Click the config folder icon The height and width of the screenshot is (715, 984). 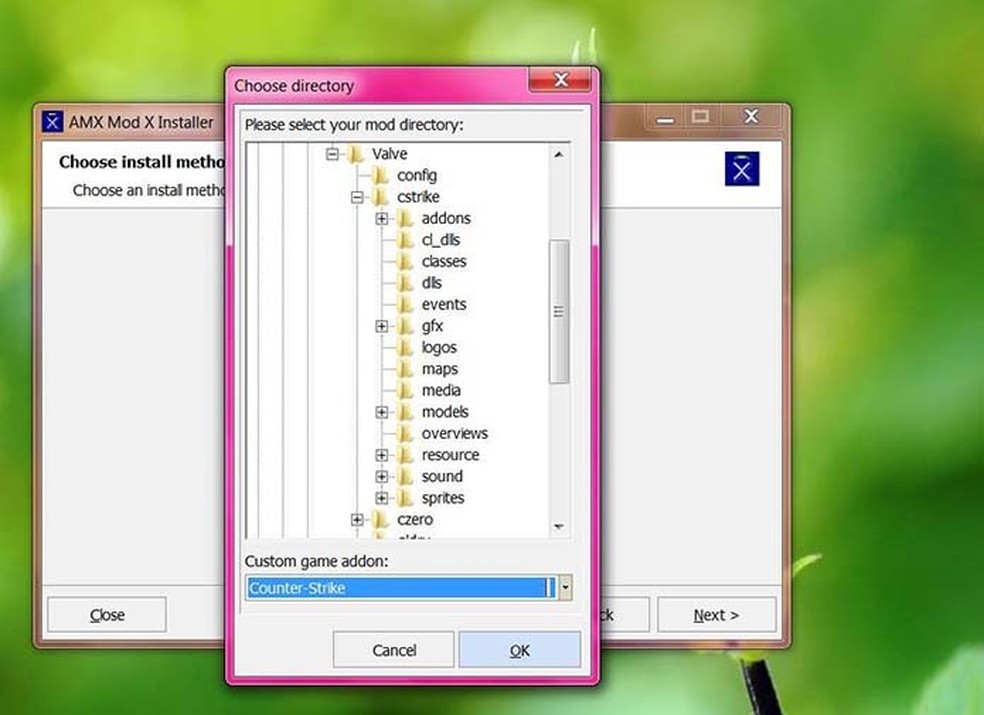pyautogui.click(x=380, y=175)
